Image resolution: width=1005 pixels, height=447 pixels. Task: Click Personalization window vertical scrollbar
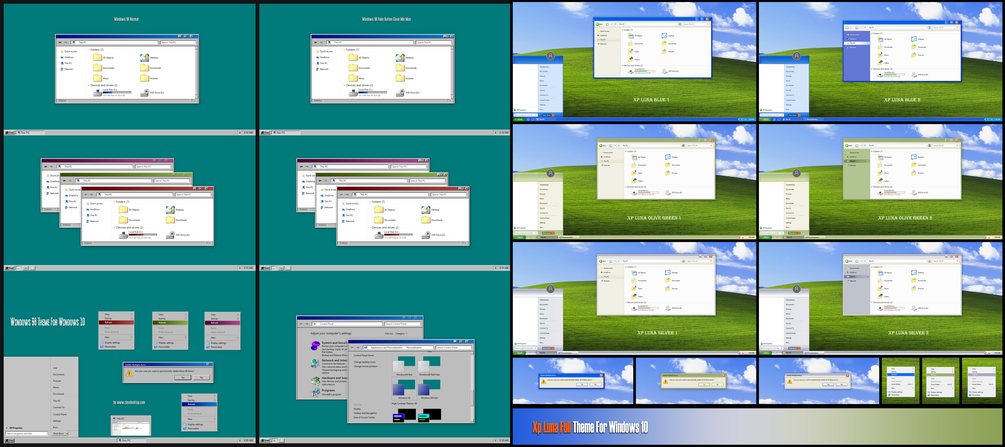click(473, 385)
